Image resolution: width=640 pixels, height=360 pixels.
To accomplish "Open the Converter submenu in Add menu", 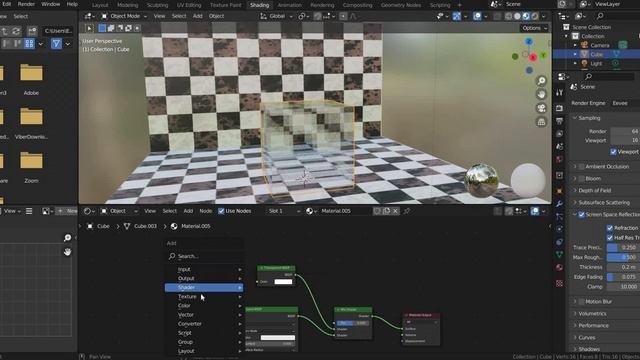I will coord(204,324).
